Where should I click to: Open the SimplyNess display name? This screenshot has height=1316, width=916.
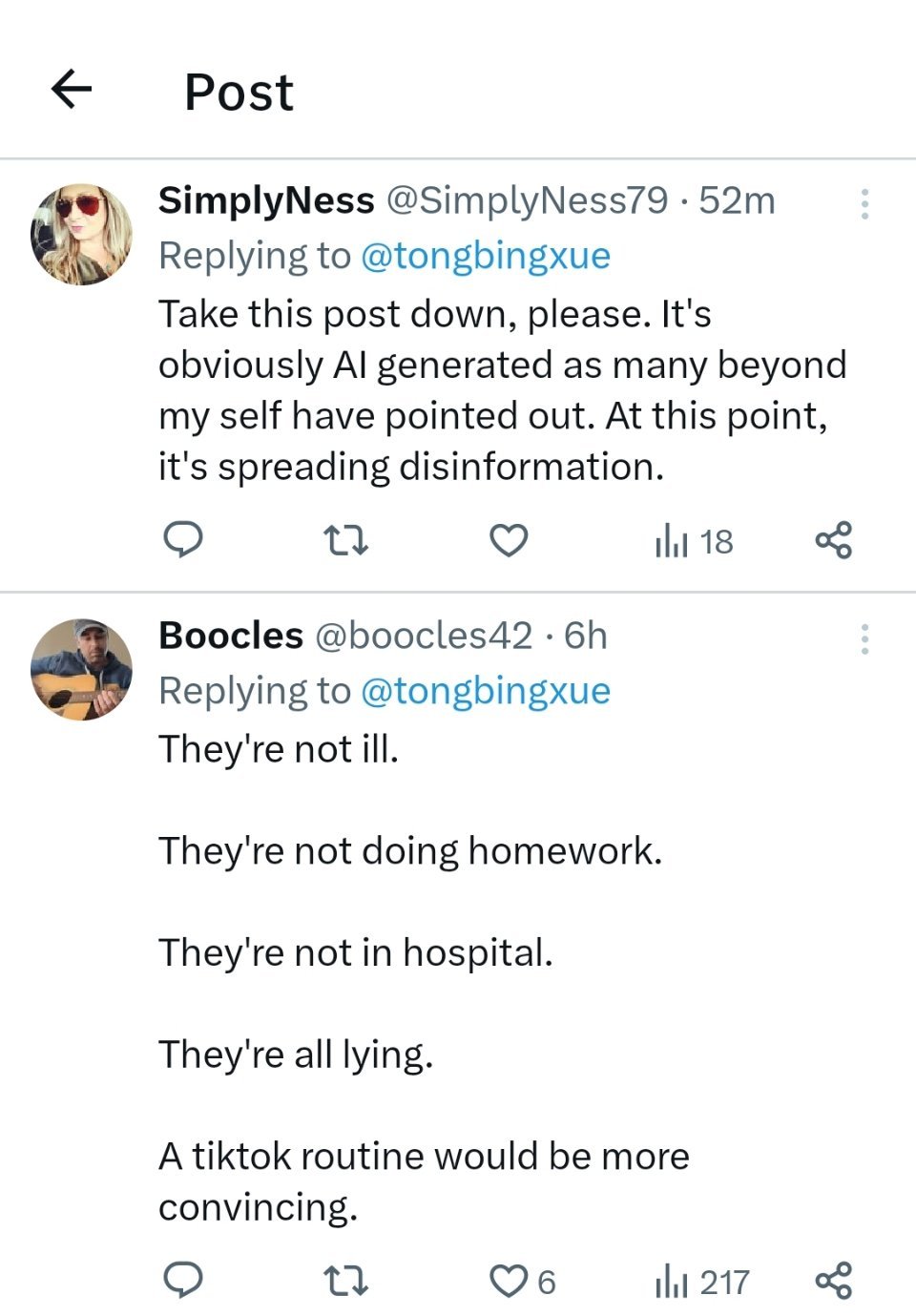(266, 200)
